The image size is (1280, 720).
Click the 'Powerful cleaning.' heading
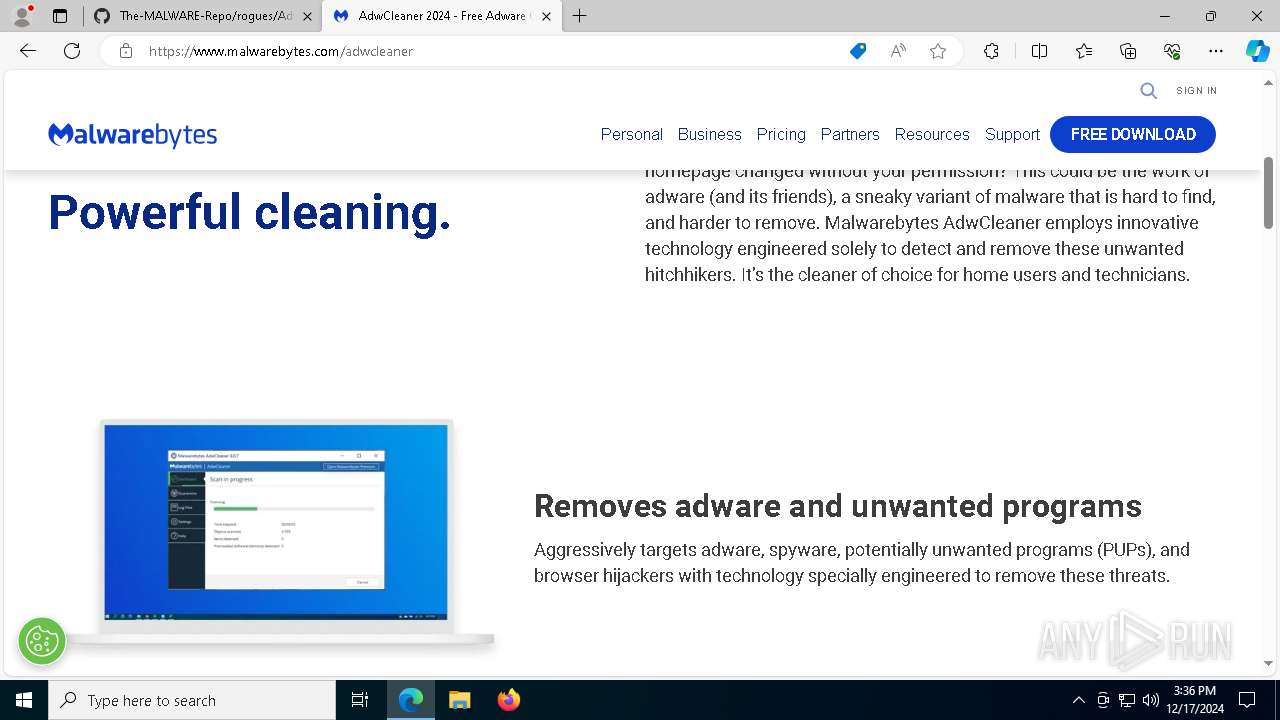click(x=250, y=212)
